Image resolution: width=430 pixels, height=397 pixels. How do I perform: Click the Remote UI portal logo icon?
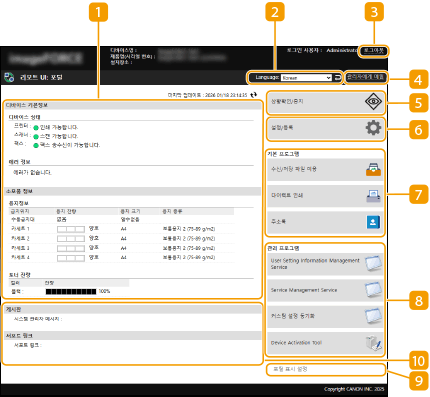(x=9, y=77)
